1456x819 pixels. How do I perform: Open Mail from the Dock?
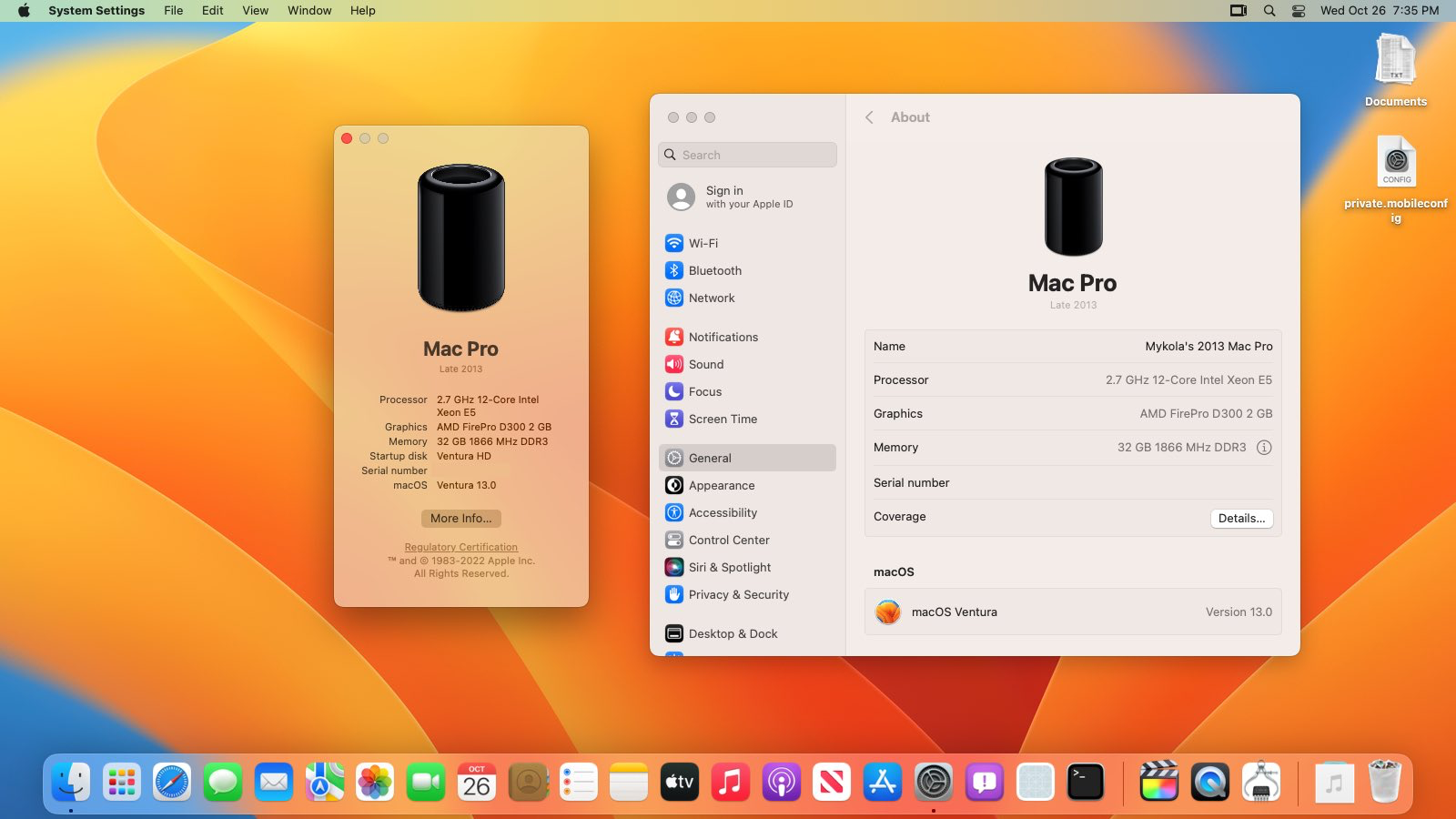274,782
